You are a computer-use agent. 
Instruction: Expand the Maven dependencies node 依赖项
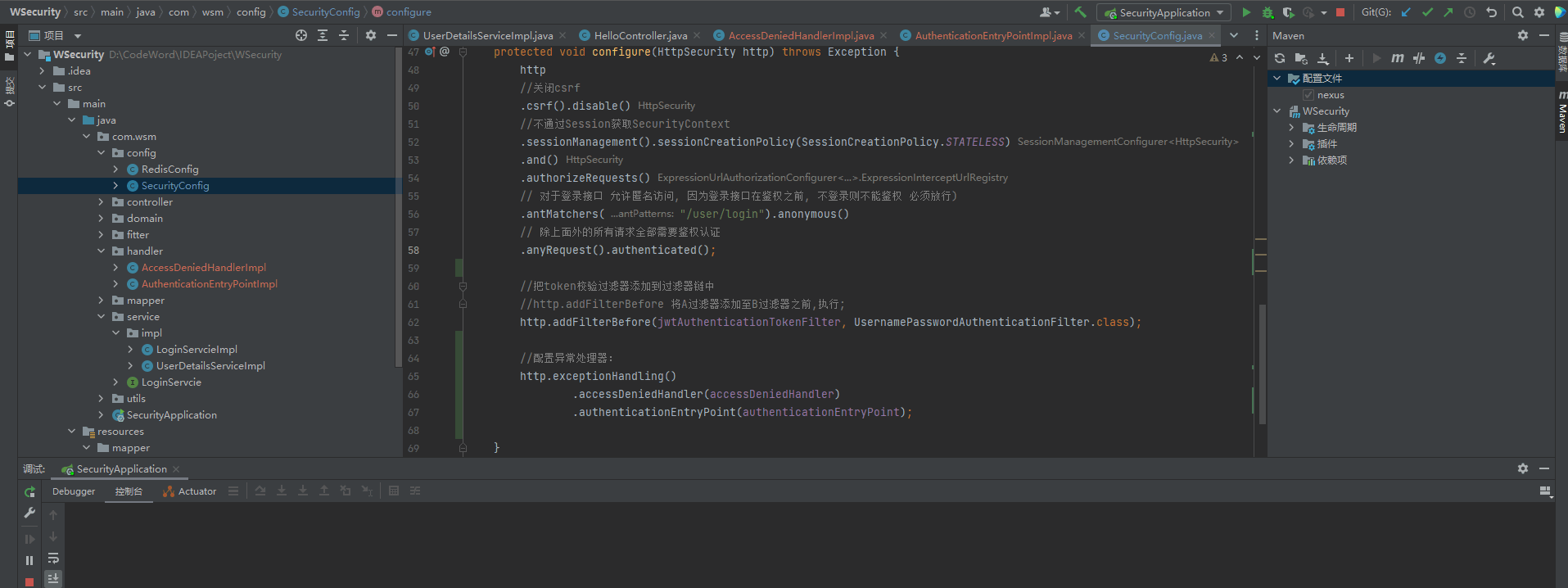1291,161
